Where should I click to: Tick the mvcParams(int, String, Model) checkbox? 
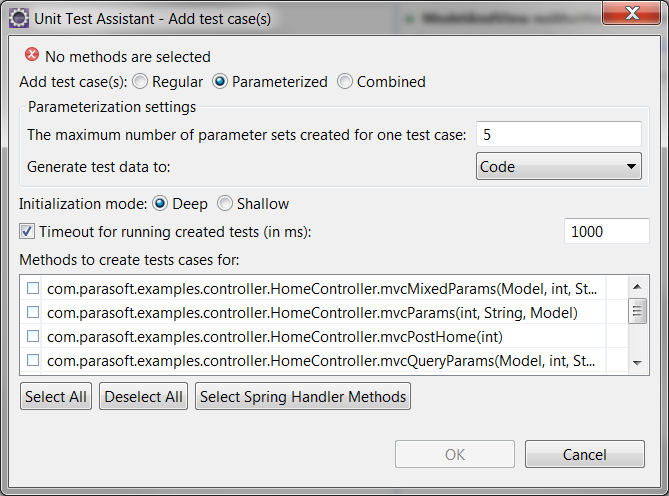33,312
